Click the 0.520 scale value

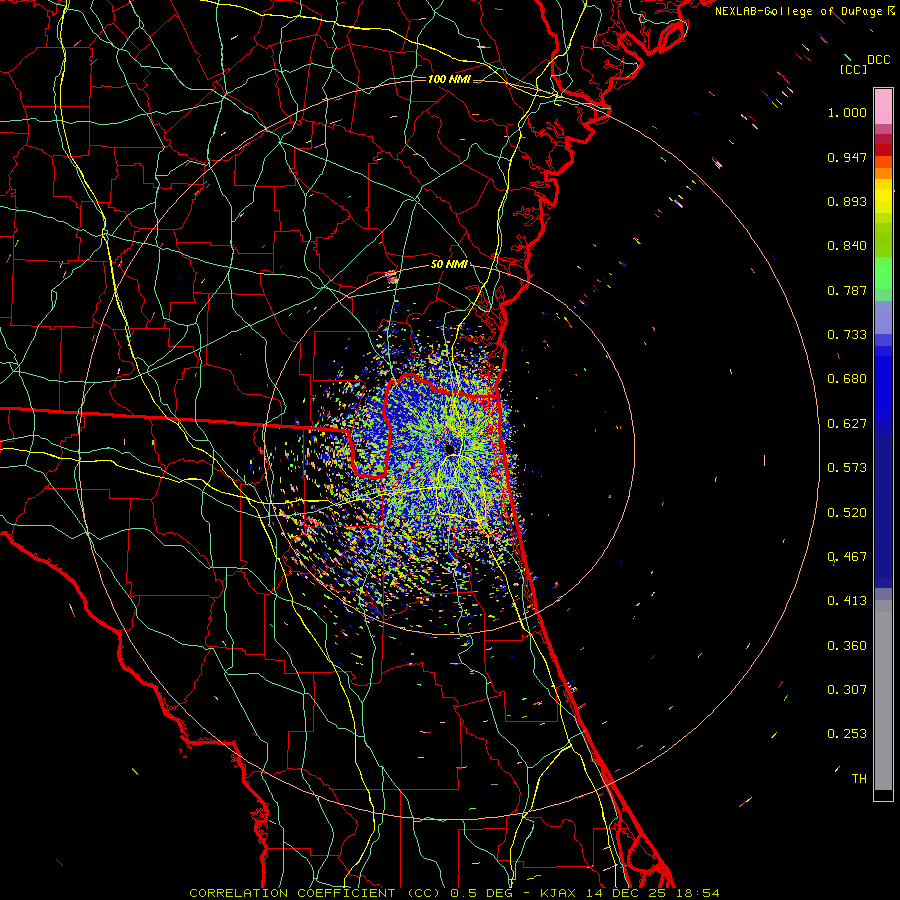pyautogui.click(x=847, y=513)
